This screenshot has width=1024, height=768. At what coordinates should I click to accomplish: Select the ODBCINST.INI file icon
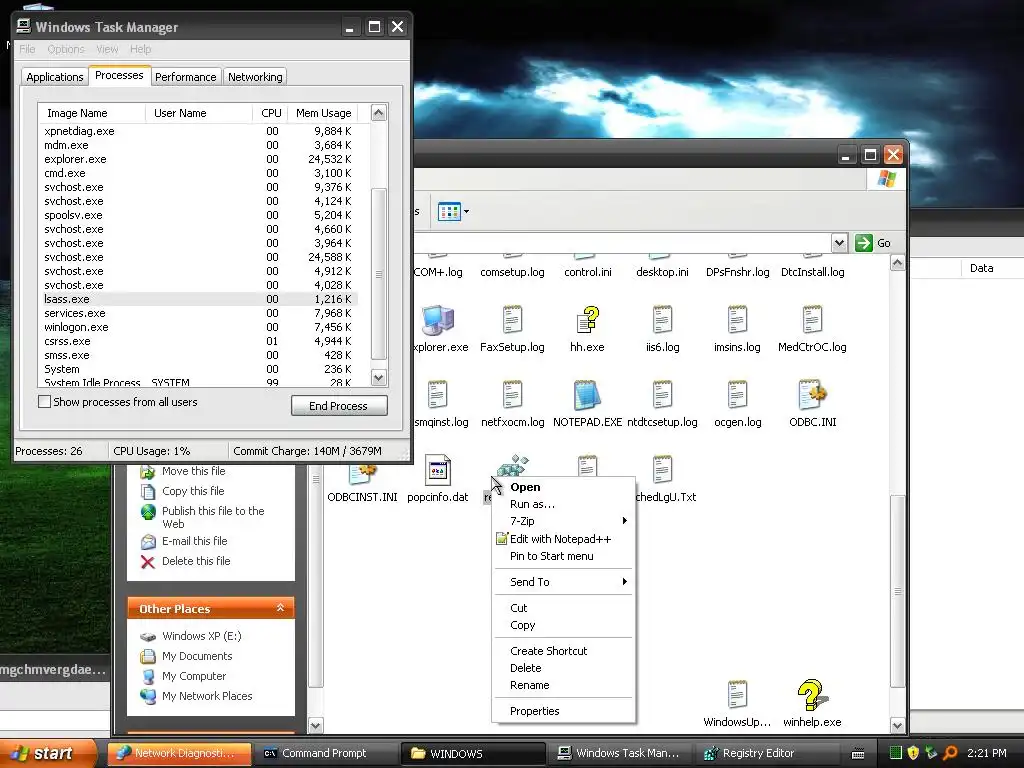362,473
